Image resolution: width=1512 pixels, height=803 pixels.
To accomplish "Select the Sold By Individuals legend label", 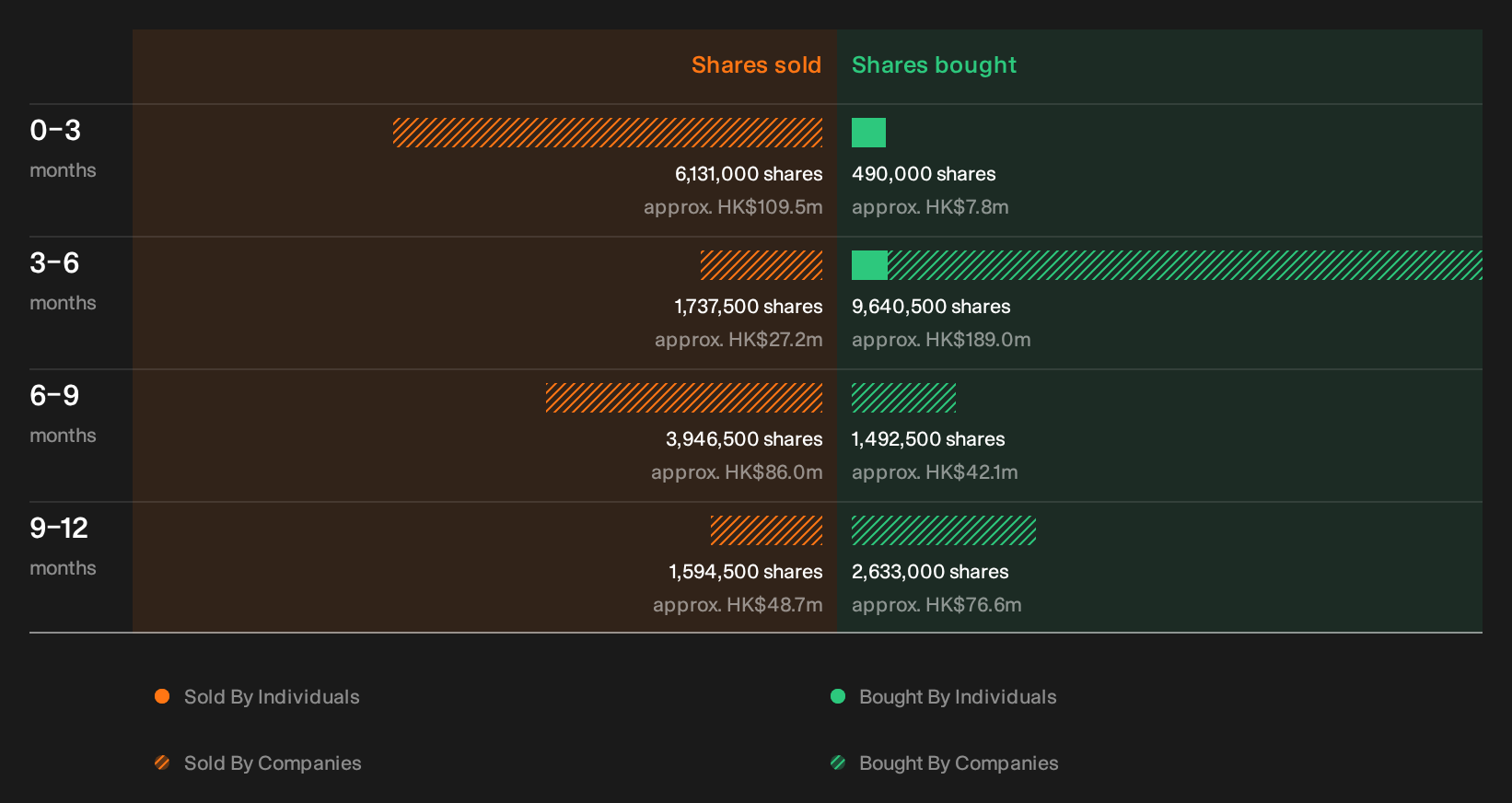I will point(272,697).
